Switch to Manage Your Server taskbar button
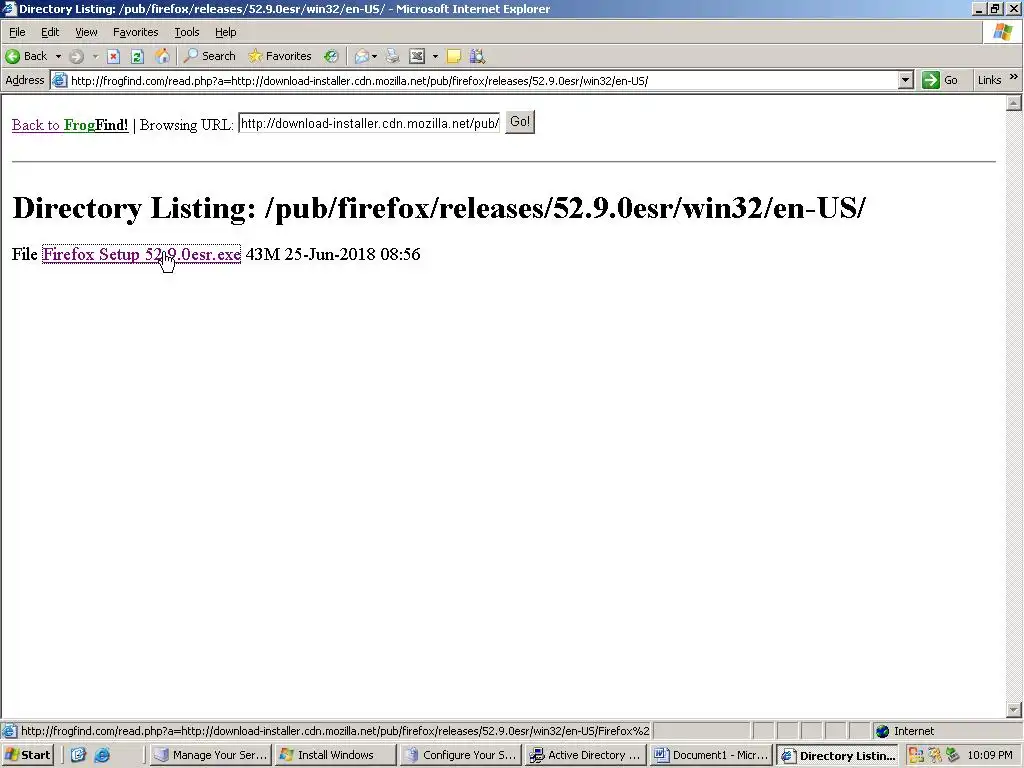The height and width of the screenshot is (768, 1024). coord(210,755)
